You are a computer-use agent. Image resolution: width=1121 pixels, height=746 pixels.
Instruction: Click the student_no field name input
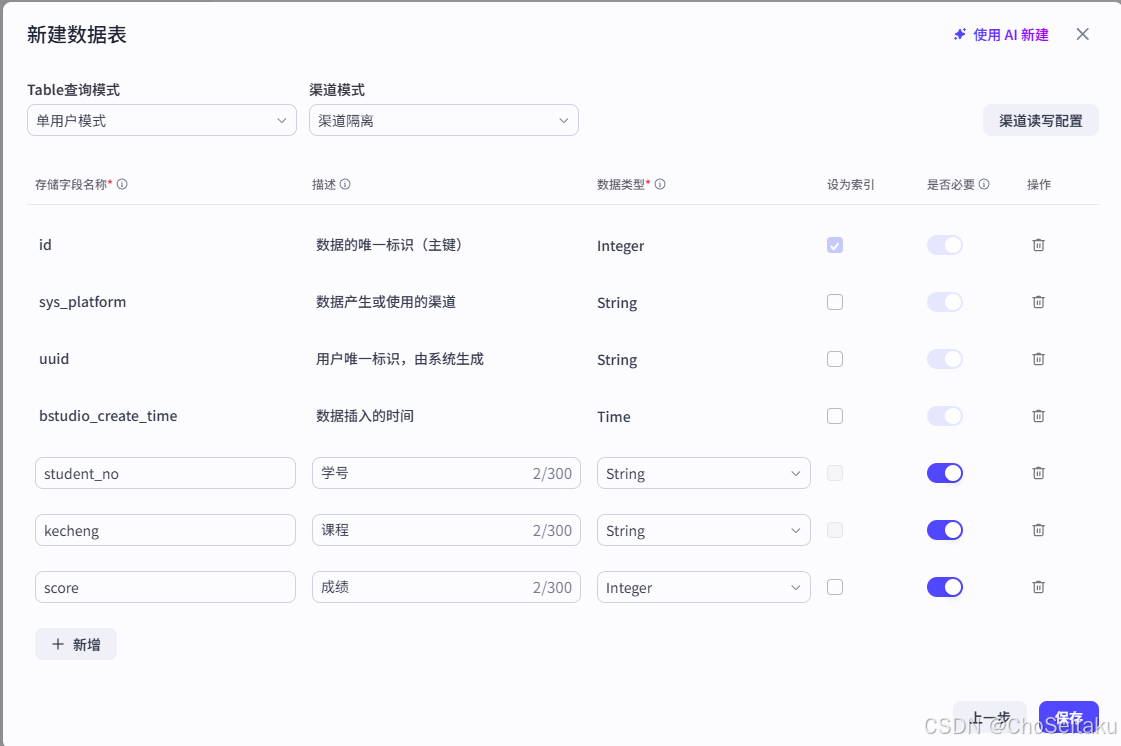(x=165, y=473)
